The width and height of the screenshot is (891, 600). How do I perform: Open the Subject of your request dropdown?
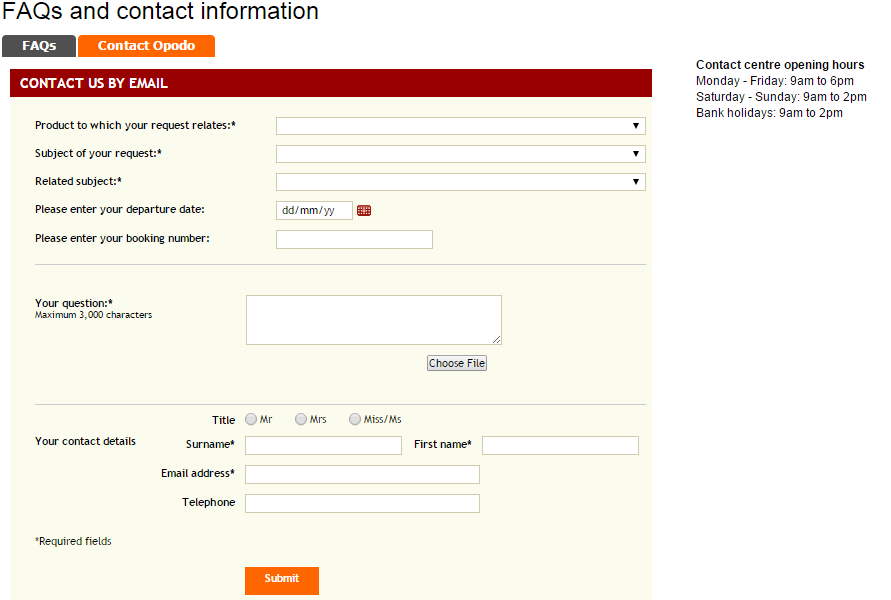460,154
